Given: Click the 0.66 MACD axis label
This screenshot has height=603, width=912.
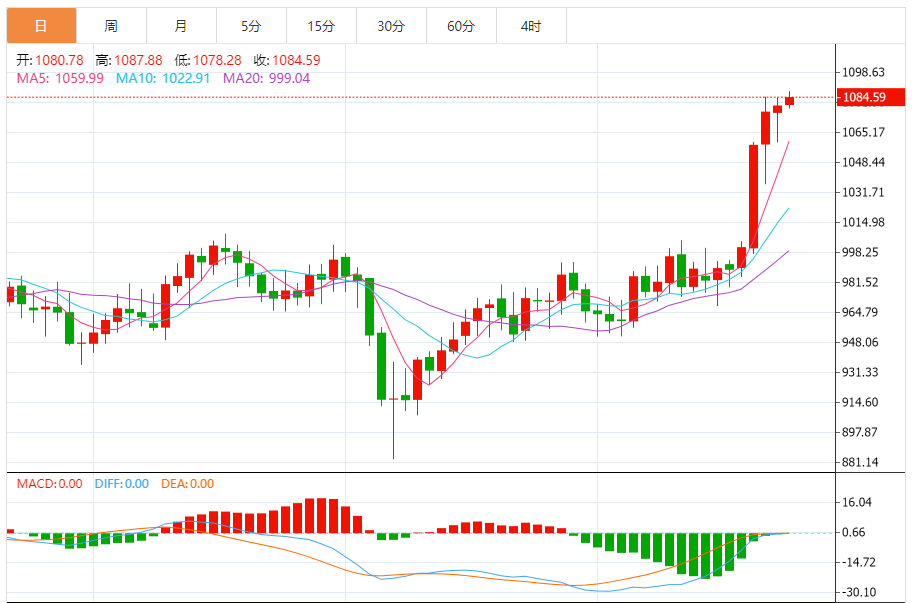Looking at the screenshot, I should pos(854,532).
